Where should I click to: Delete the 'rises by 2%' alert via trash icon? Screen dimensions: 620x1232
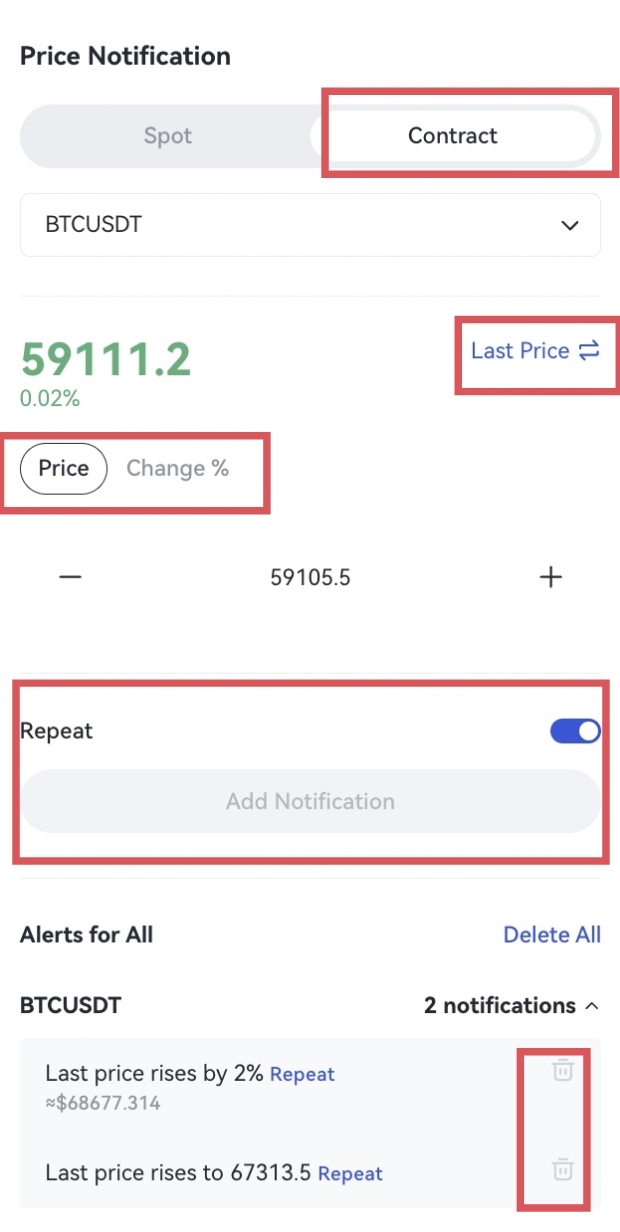point(563,1071)
